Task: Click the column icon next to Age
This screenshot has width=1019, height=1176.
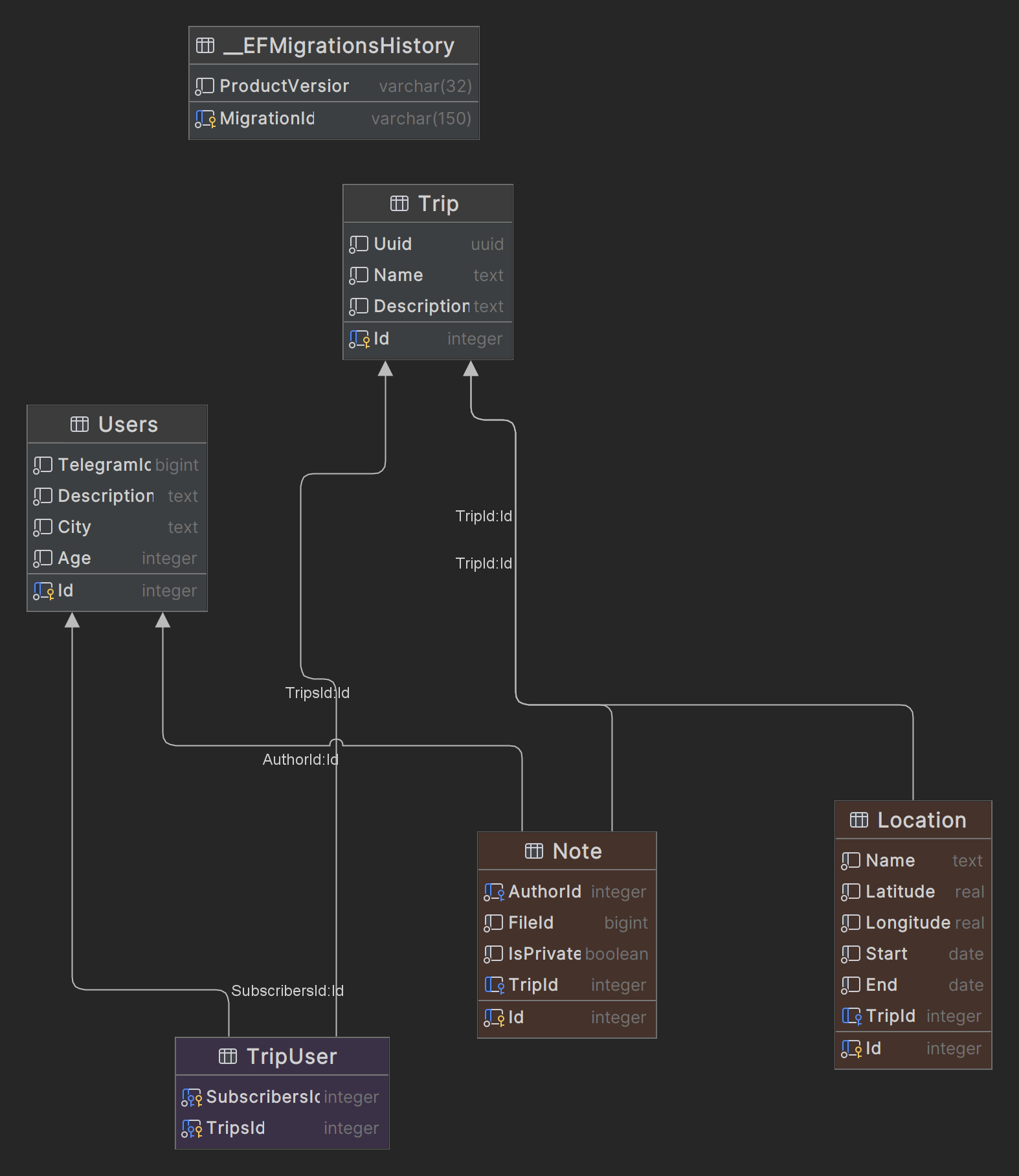Action: (43, 558)
